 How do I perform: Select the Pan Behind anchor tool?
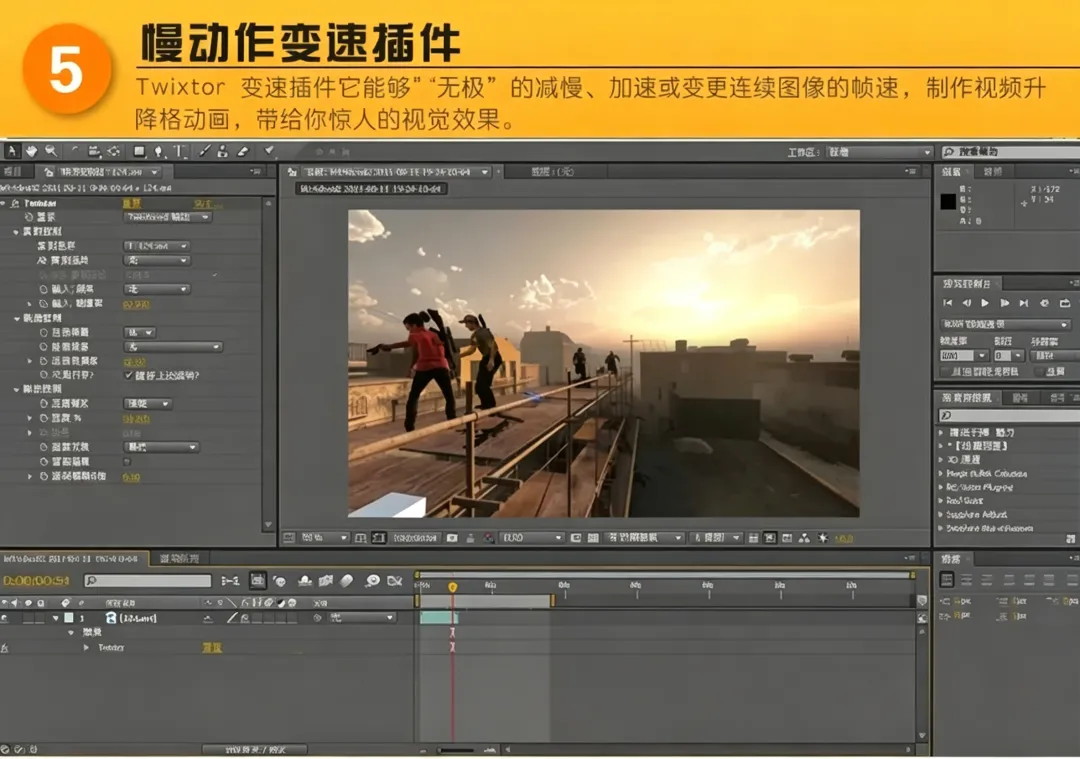(x=114, y=151)
